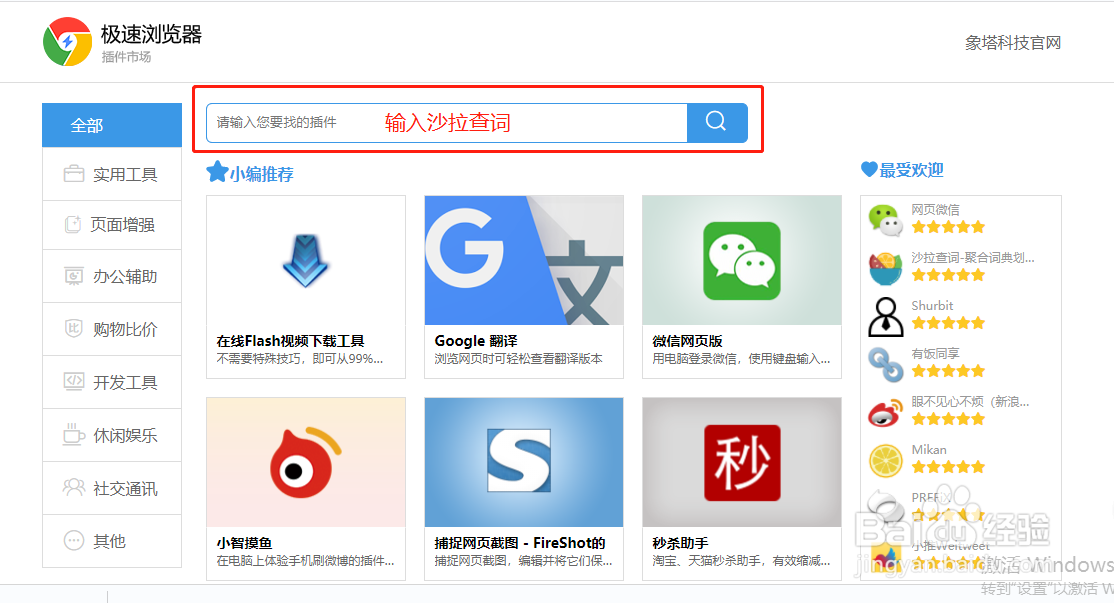
Task: Open the Google 翻译 plugin thumbnail
Action: point(524,261)
